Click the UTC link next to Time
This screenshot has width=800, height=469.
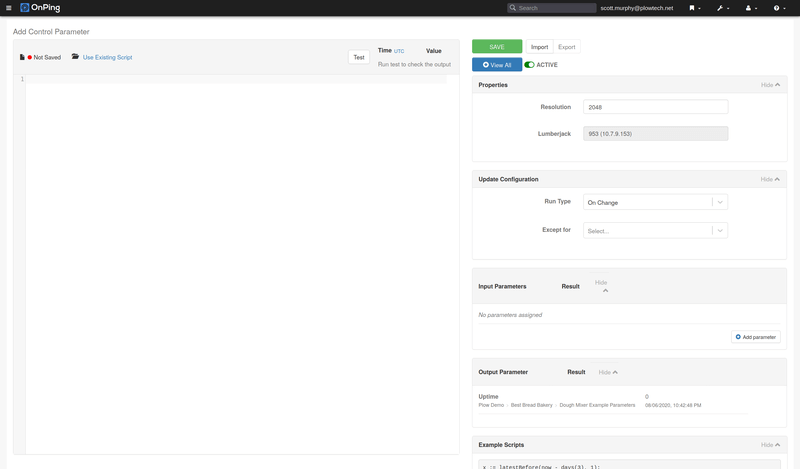399,51
